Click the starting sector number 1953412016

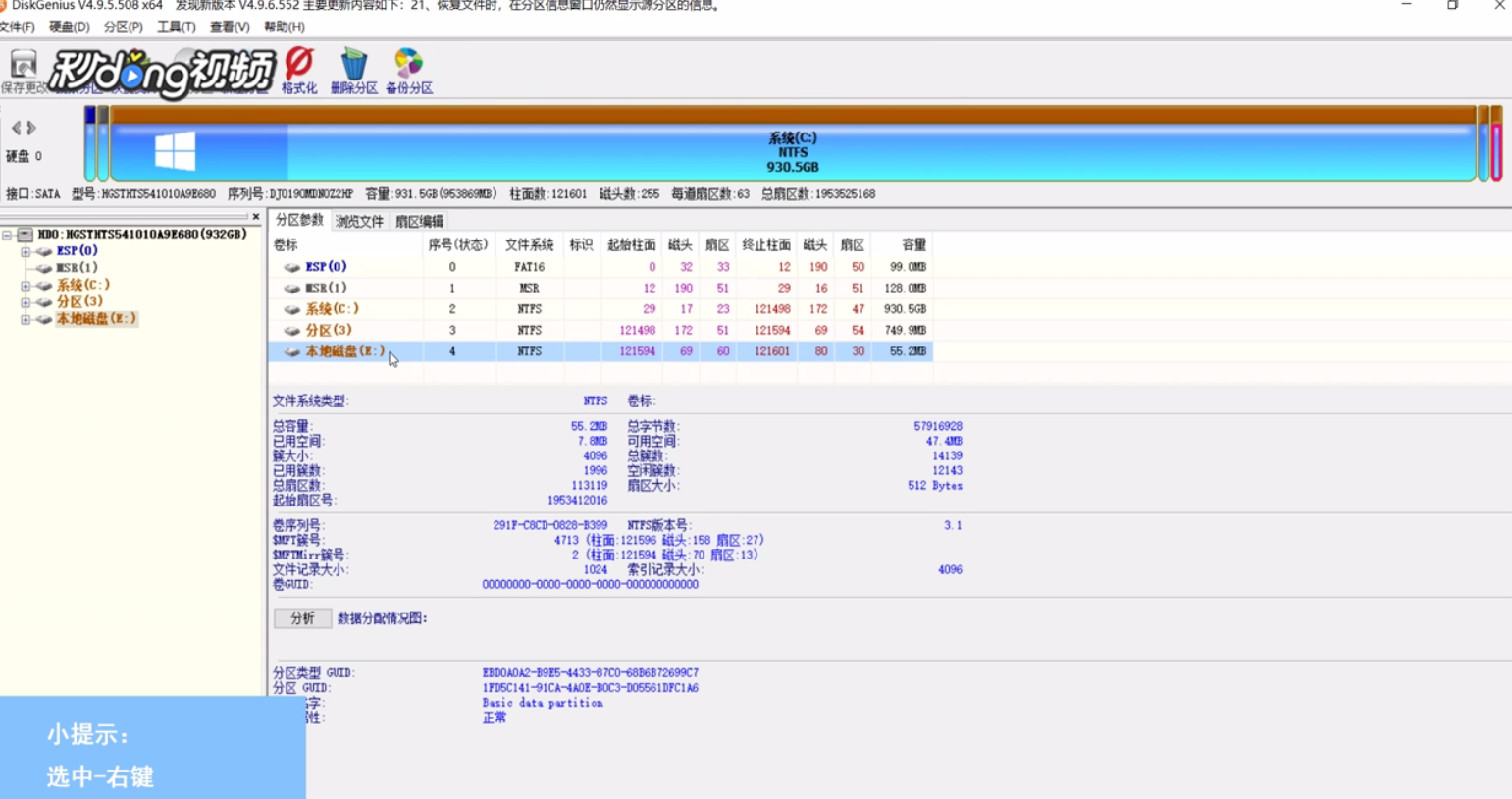click(577, 501)
